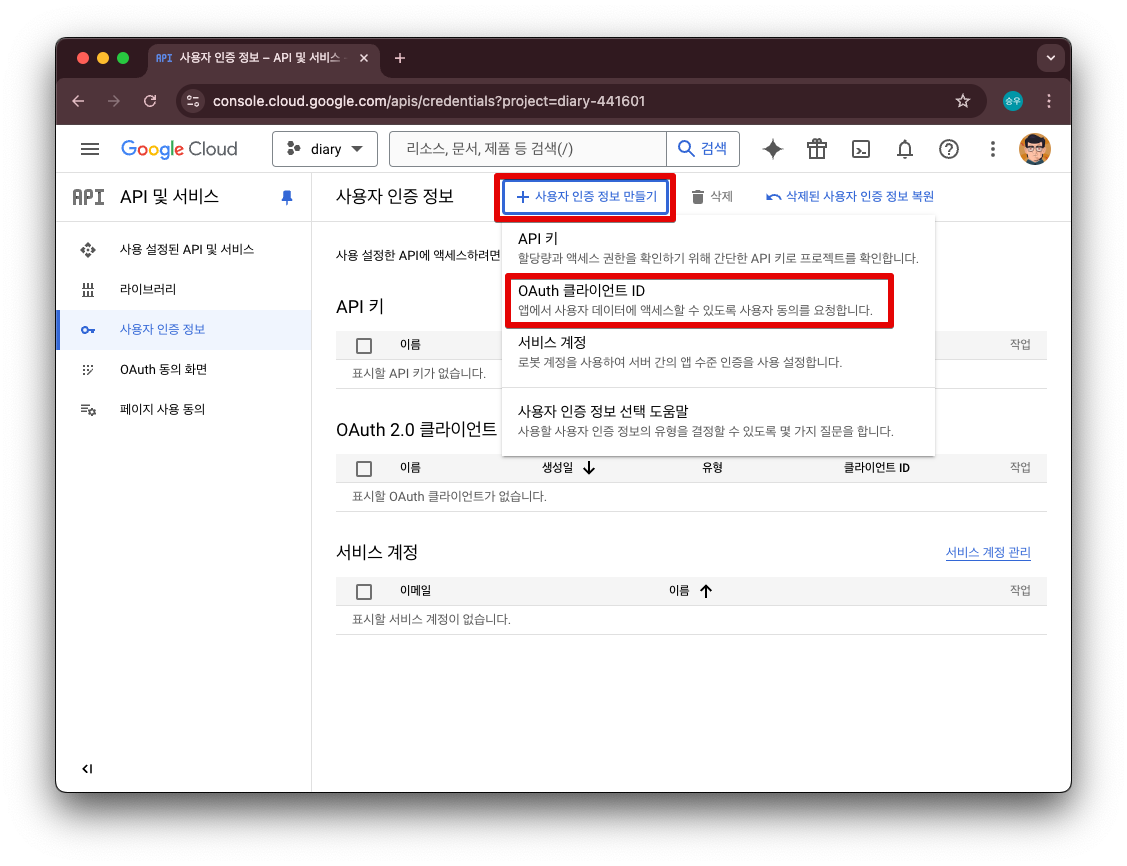
Task: Bookmark this page with star icon
Action: click(x=962, y=101)
